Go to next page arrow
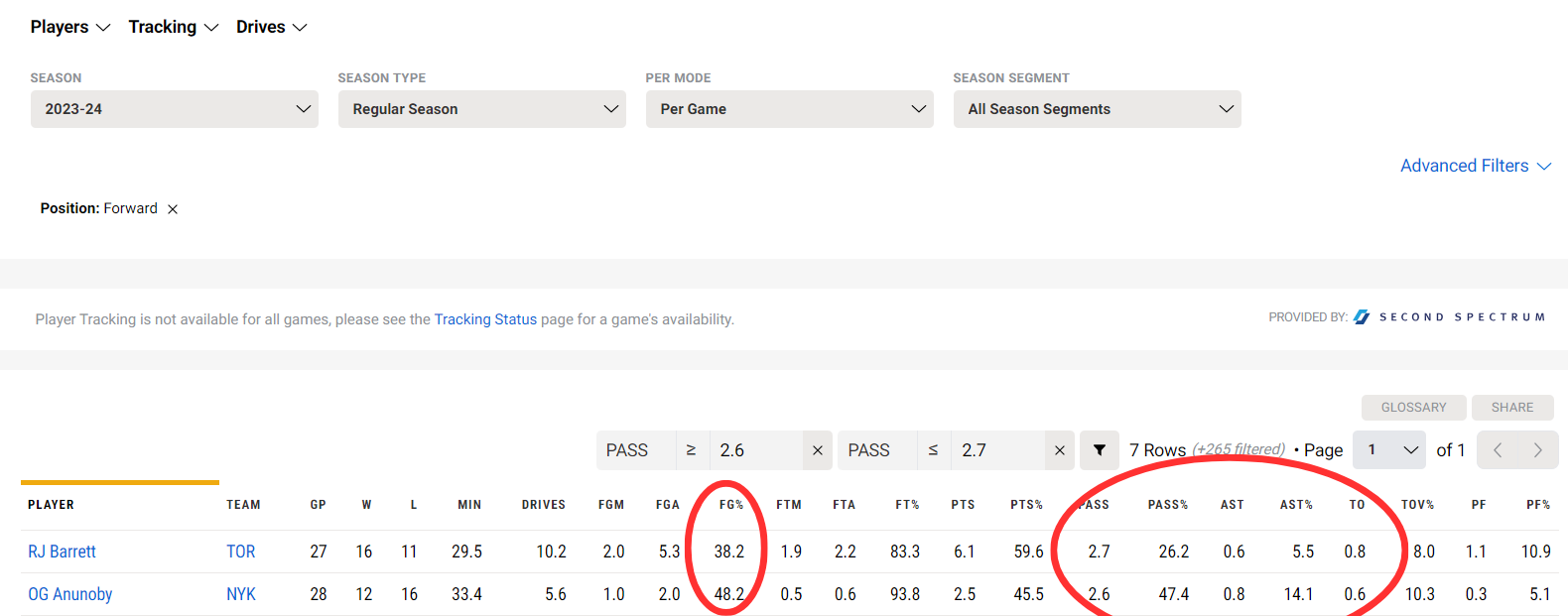Screen dimensions: 1568x616 click(1537, 450)
